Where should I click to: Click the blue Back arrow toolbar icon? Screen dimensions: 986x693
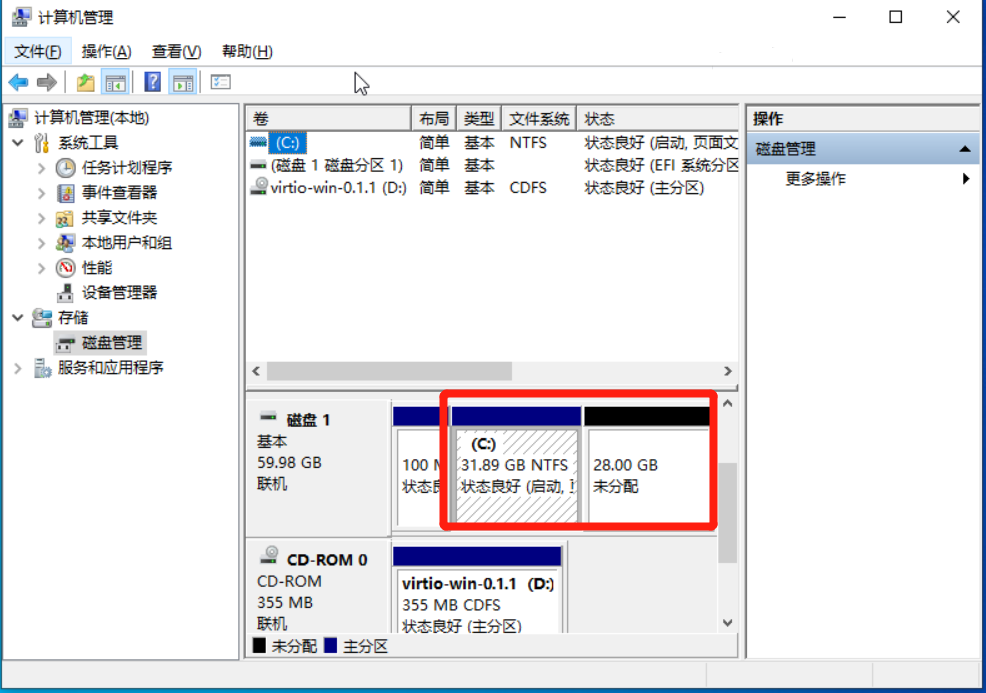18,81
